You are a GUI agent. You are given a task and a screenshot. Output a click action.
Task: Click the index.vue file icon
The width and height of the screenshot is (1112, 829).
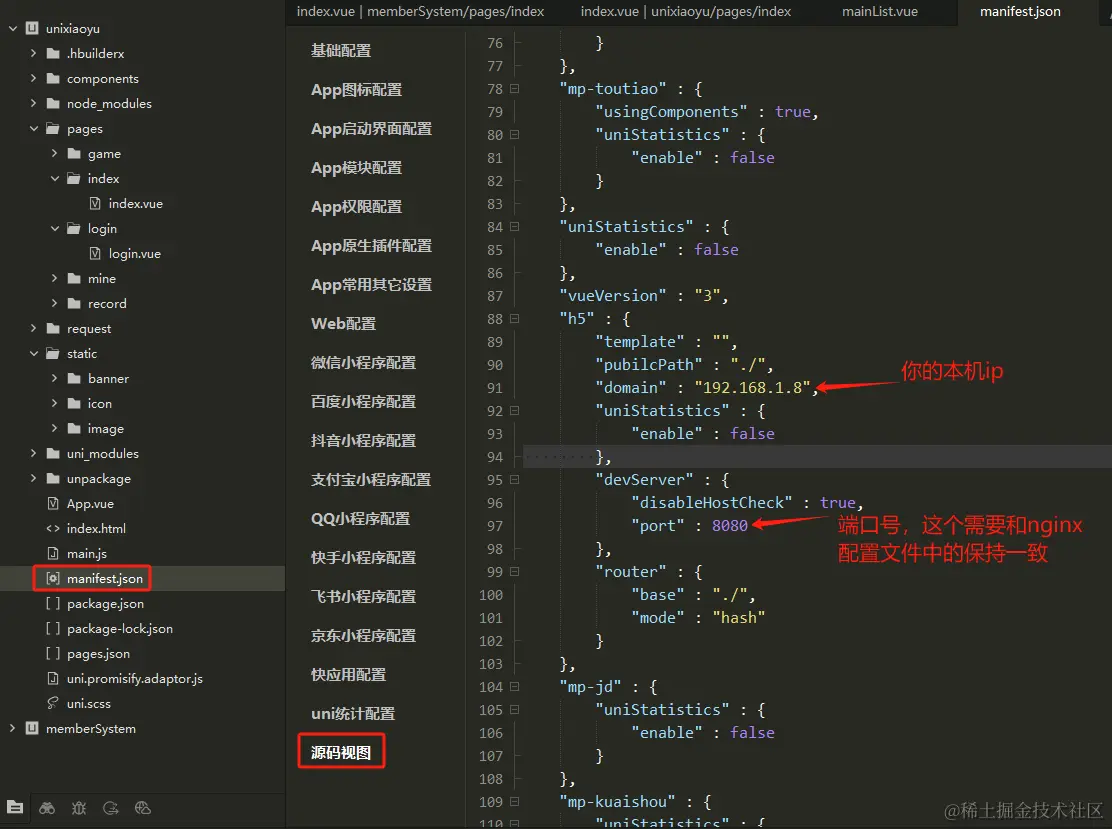(95, 204)
